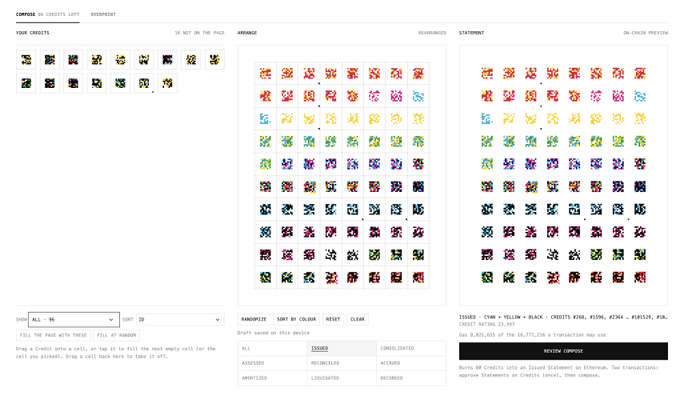Pick the third credit in Your Credits top row
This screenshot has height=407, width=680.
[73, 60]
